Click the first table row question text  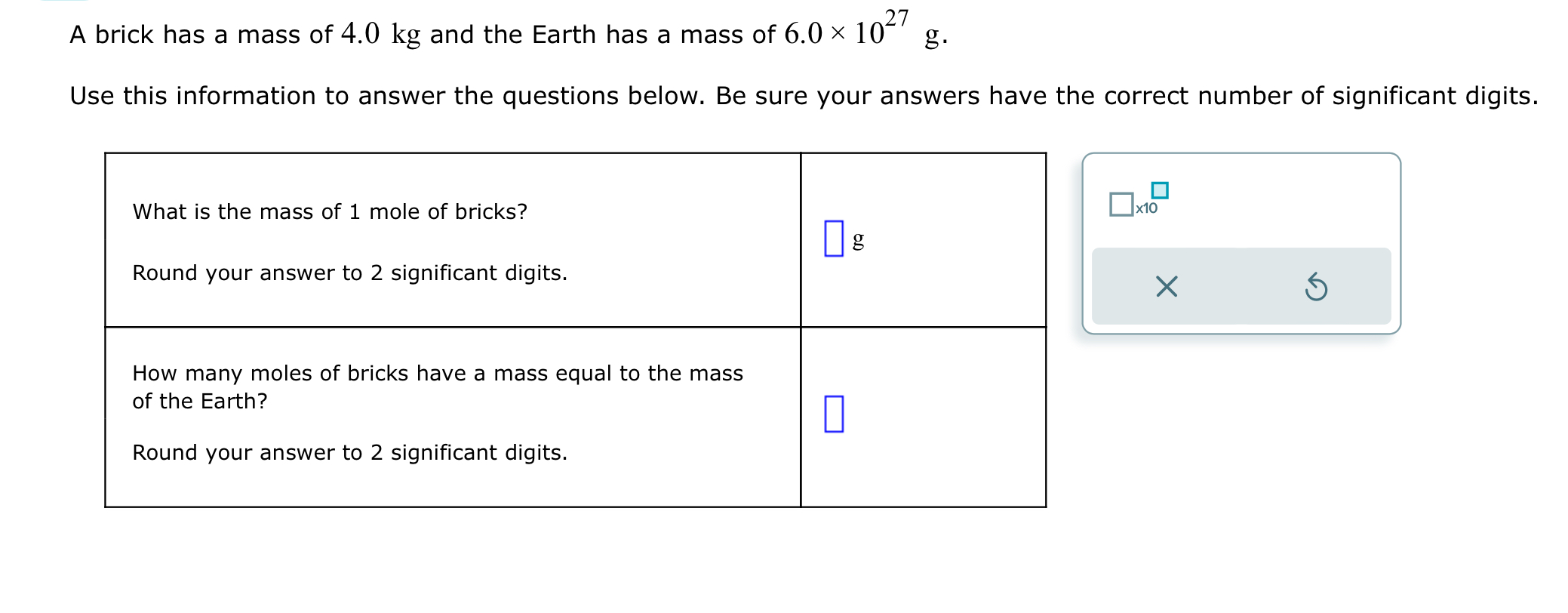coord(329,212)
